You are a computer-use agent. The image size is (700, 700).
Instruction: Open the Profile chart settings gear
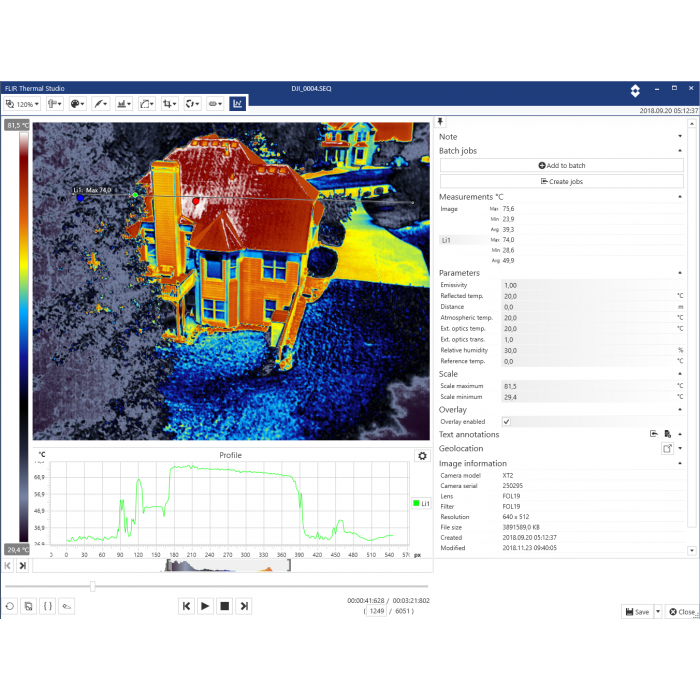(422, 456)
